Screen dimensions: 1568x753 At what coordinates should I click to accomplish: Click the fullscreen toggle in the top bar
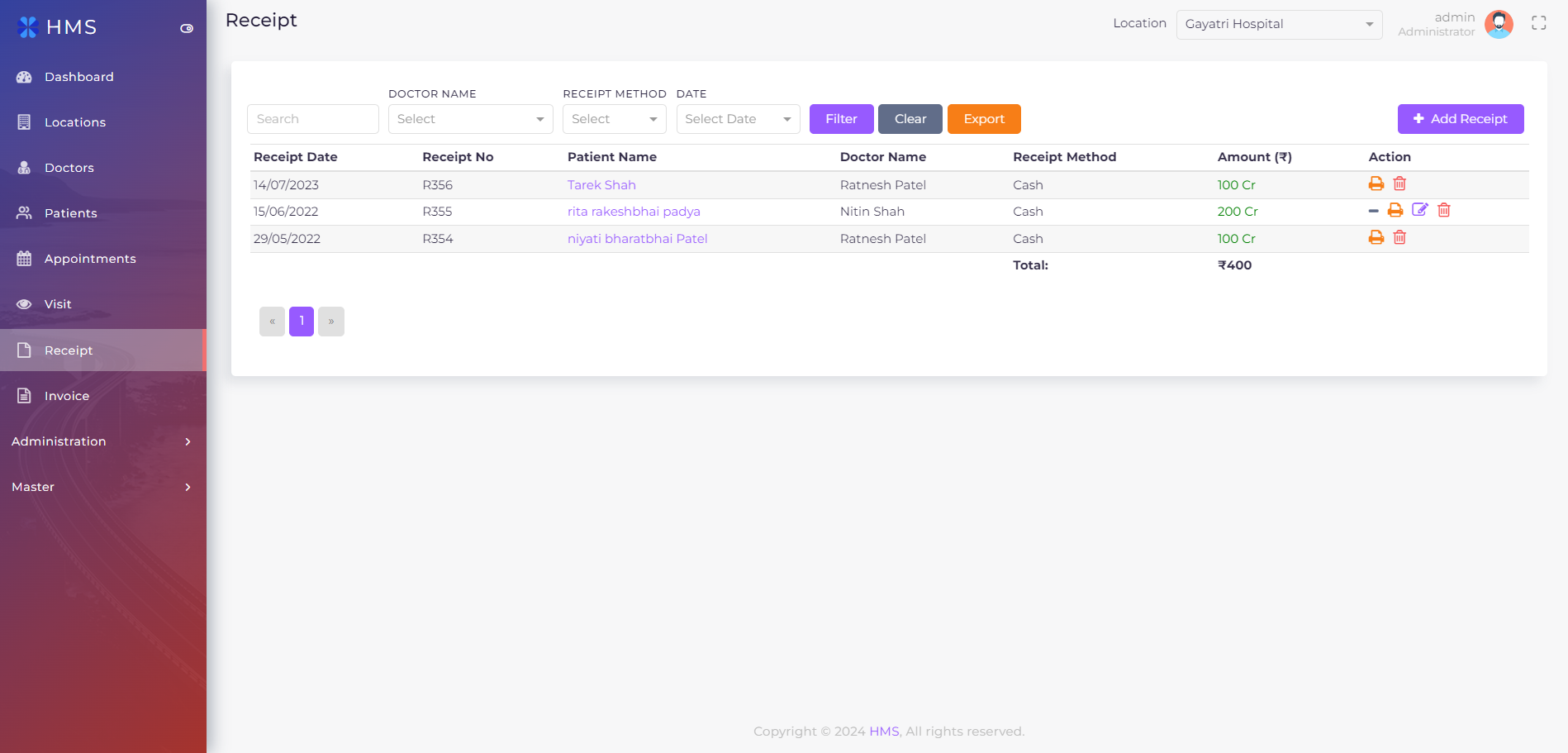[x=1538, y=22]
